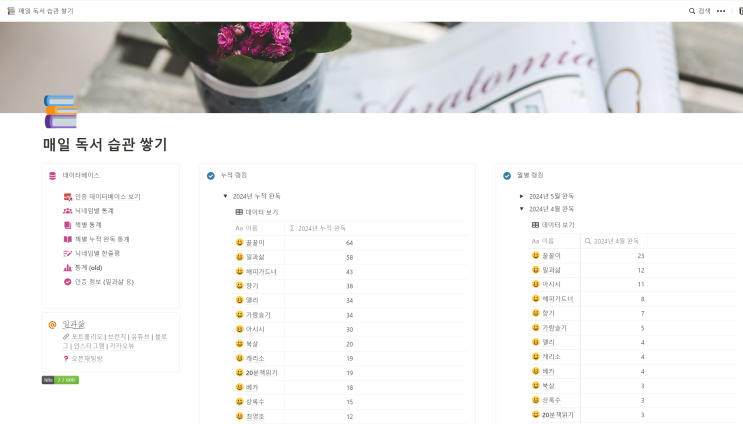Image resolution: width=743 pixels, height=424 pixels.
Task: Click the open-book icon beside 책별 누적 완독 통계
Action: (68, 239)
